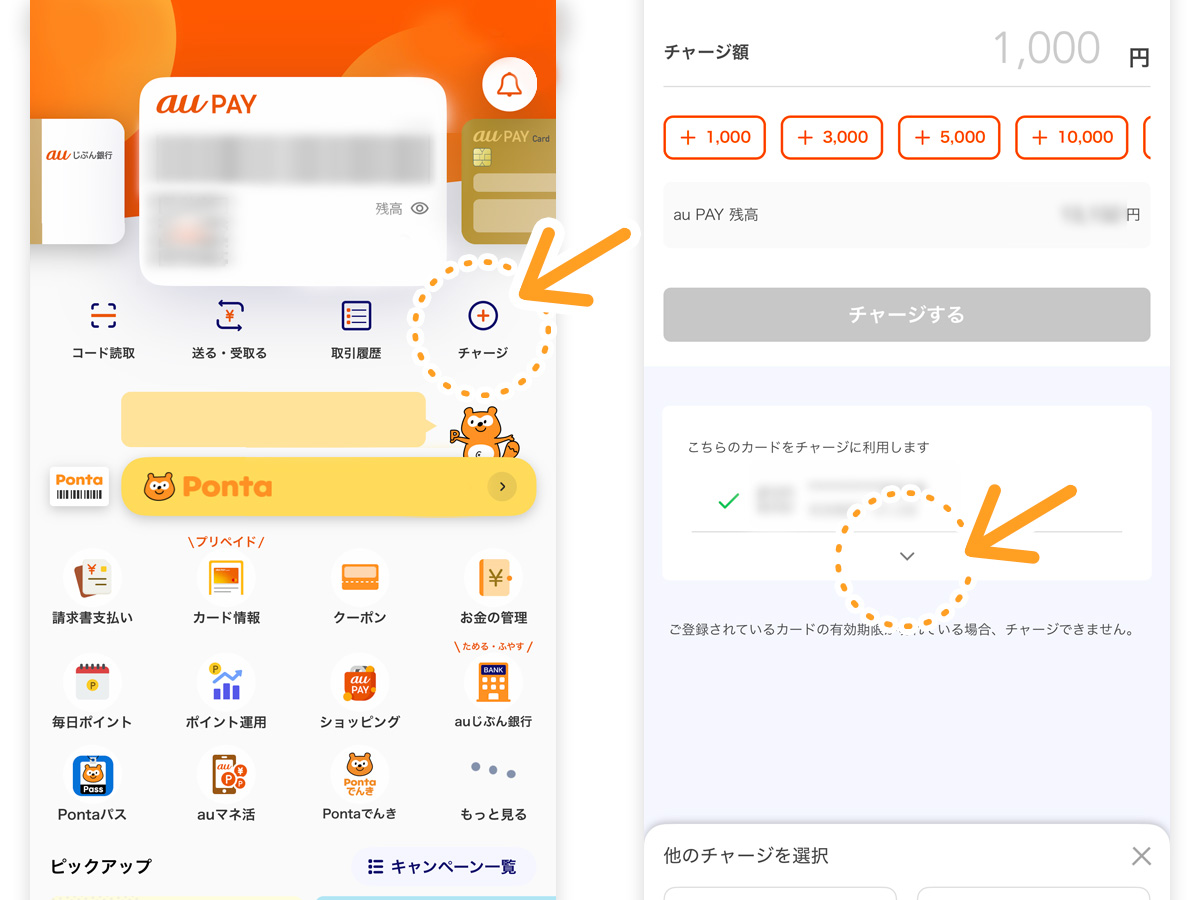Open the yellow Ponta banner
This screenshot has width=1200, height=900.
(x=329, y=487)
